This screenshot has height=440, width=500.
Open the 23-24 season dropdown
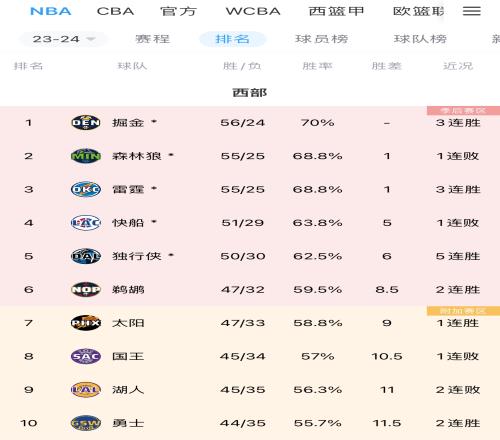pos(63,39)
